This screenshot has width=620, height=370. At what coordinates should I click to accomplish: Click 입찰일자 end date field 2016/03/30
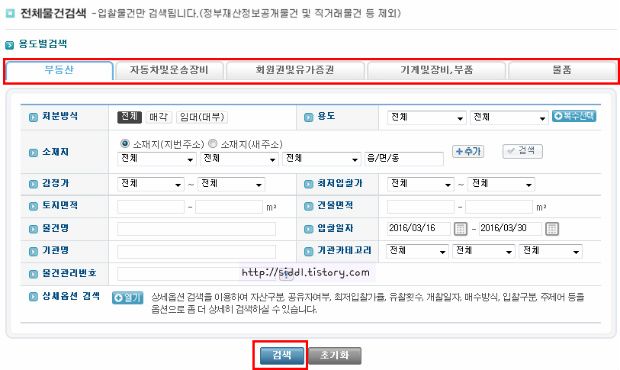[510, 228]
